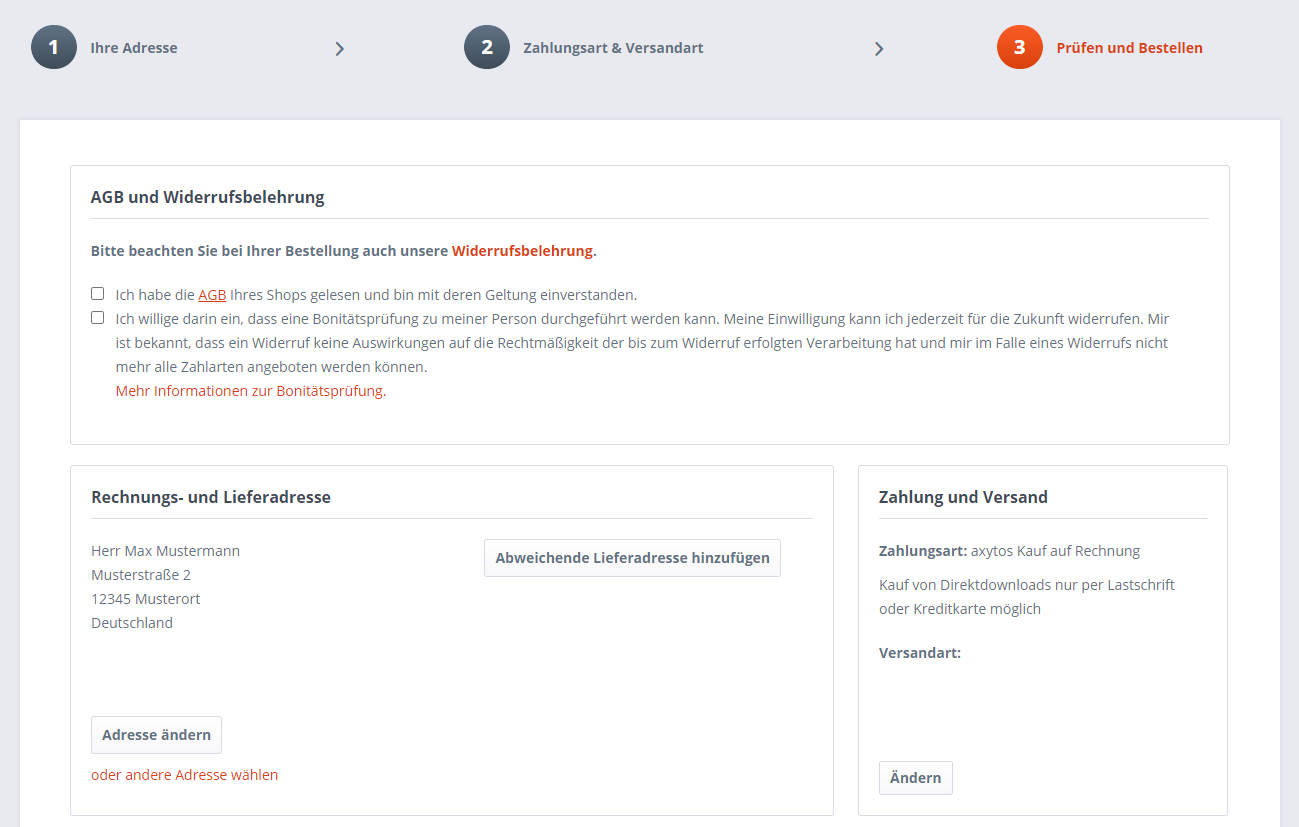
Task: Click 'Abweichende Lieferadresse hinzufügen' button
Action: (632, 558)
